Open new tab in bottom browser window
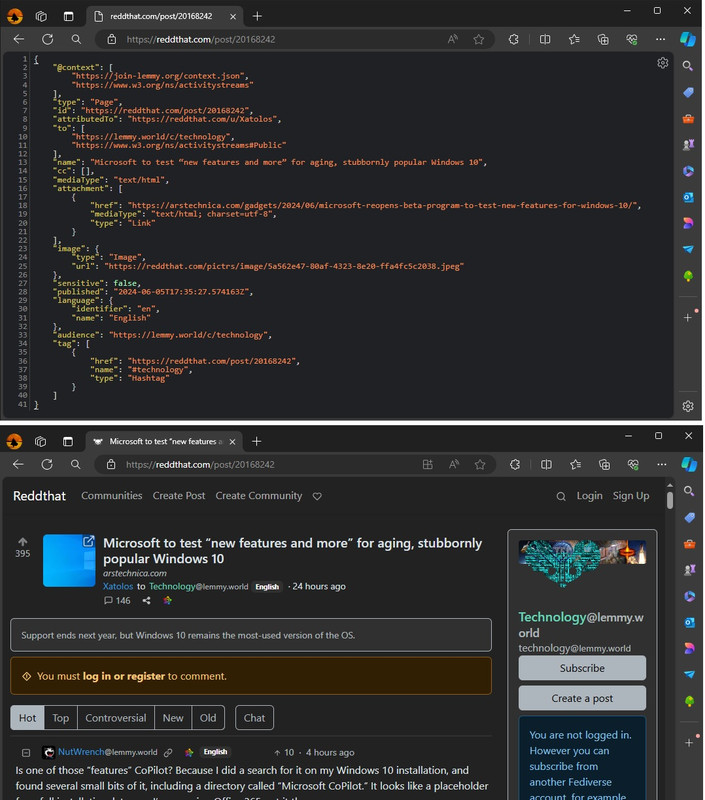Image resolution: width=705 pixels, height=800 pixels. (257, 441)
